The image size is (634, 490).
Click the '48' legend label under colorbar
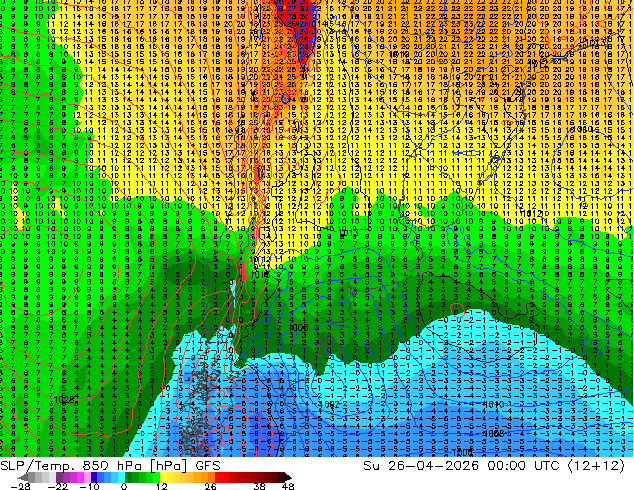tap(288, 486)
